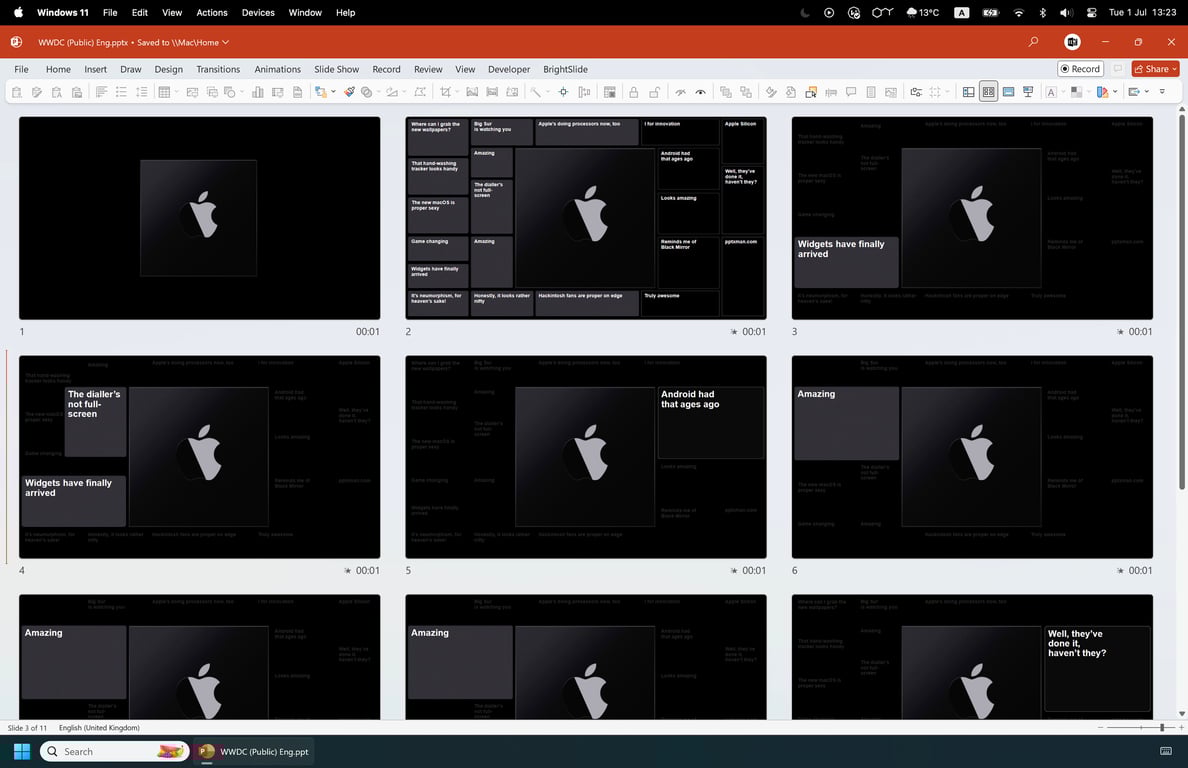
Task: Switch to the Design tab
Action: pos(168,69)
